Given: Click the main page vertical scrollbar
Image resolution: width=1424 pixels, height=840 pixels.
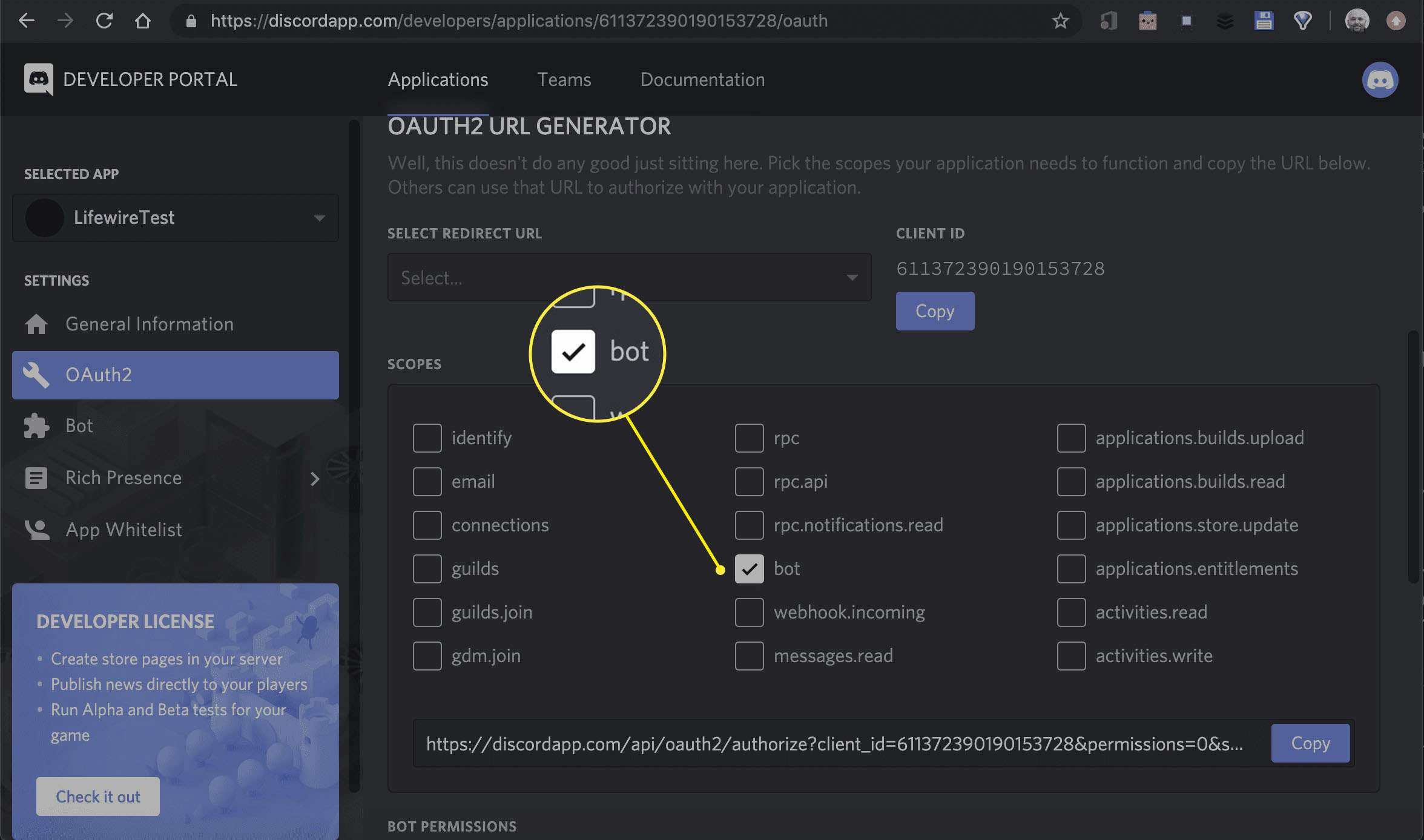Looking at the screenshot, I should pyautogui.click(x=1413, y=457).
